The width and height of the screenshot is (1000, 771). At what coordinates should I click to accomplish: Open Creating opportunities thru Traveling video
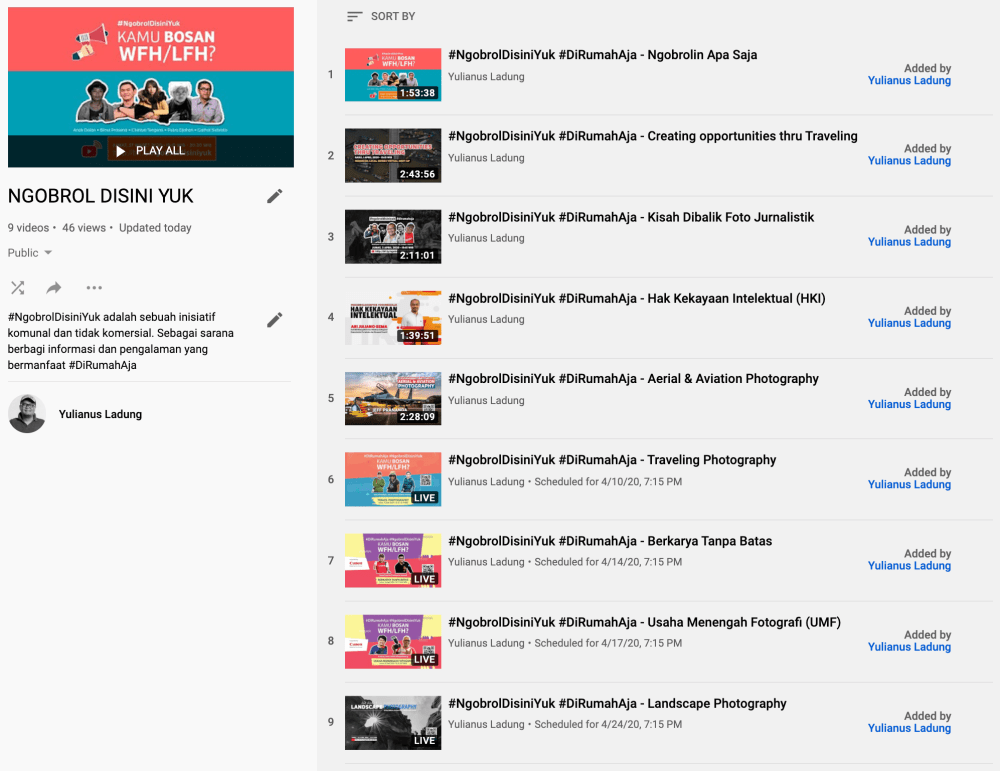coord(652,136)
